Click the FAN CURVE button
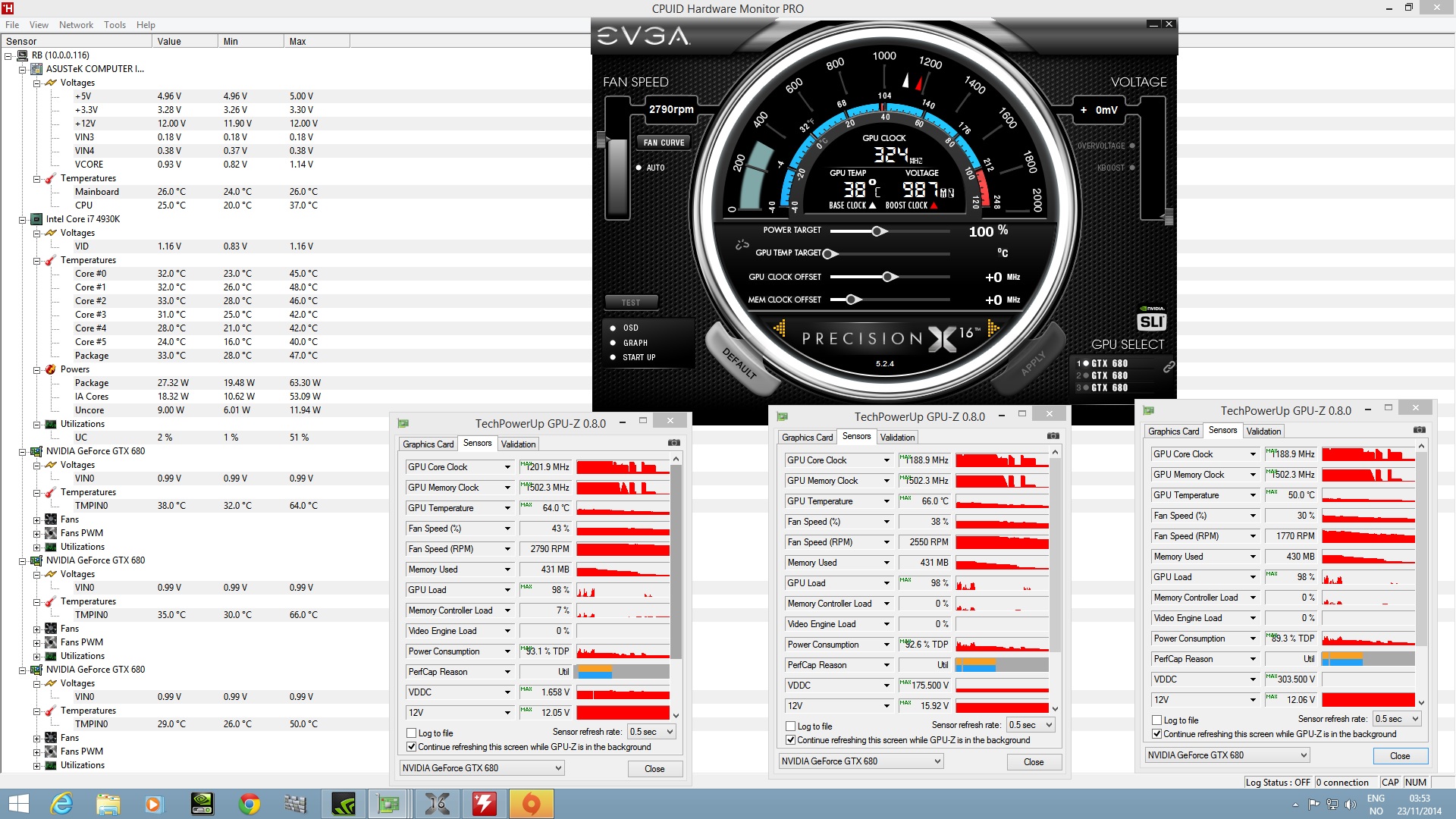This screenshot has height=819, width=1456. pyautogui.click(x=664, y=143)
